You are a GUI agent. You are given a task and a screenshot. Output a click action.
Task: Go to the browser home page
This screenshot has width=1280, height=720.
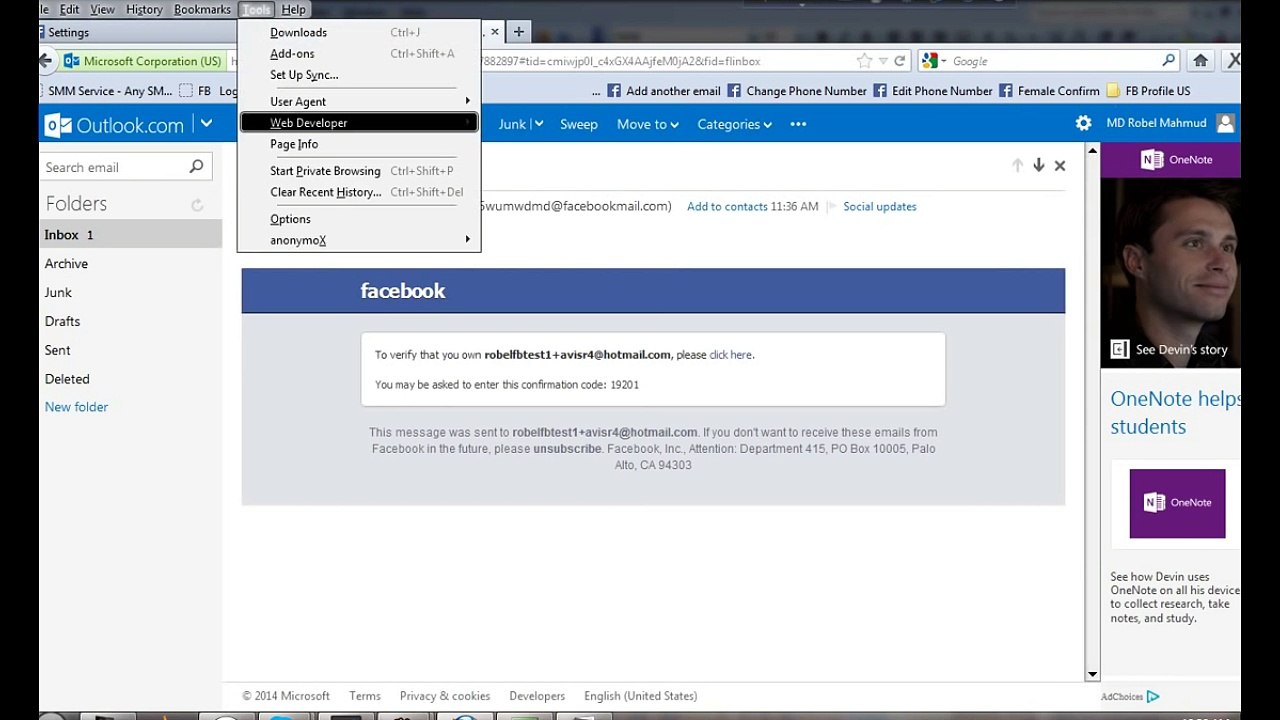(1201, 61)
